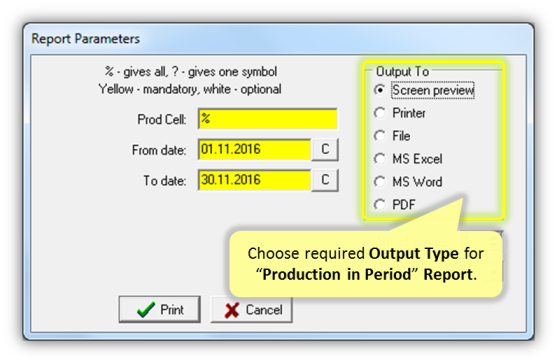The width and height of the screenshot is (557, 363).
Task: Click the Print button label
Action: click(x=172, y=310)
